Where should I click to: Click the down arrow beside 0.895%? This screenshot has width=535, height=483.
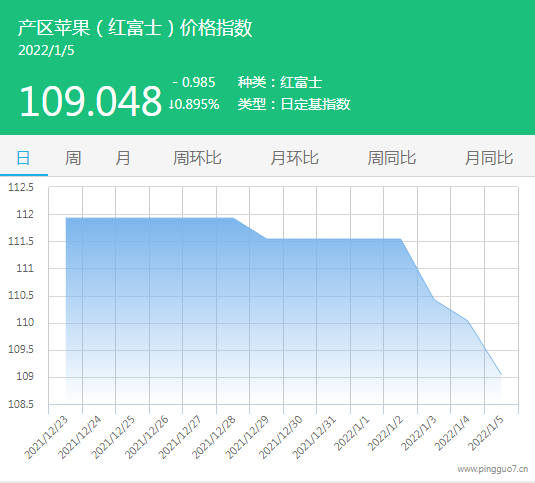[172, 104]
